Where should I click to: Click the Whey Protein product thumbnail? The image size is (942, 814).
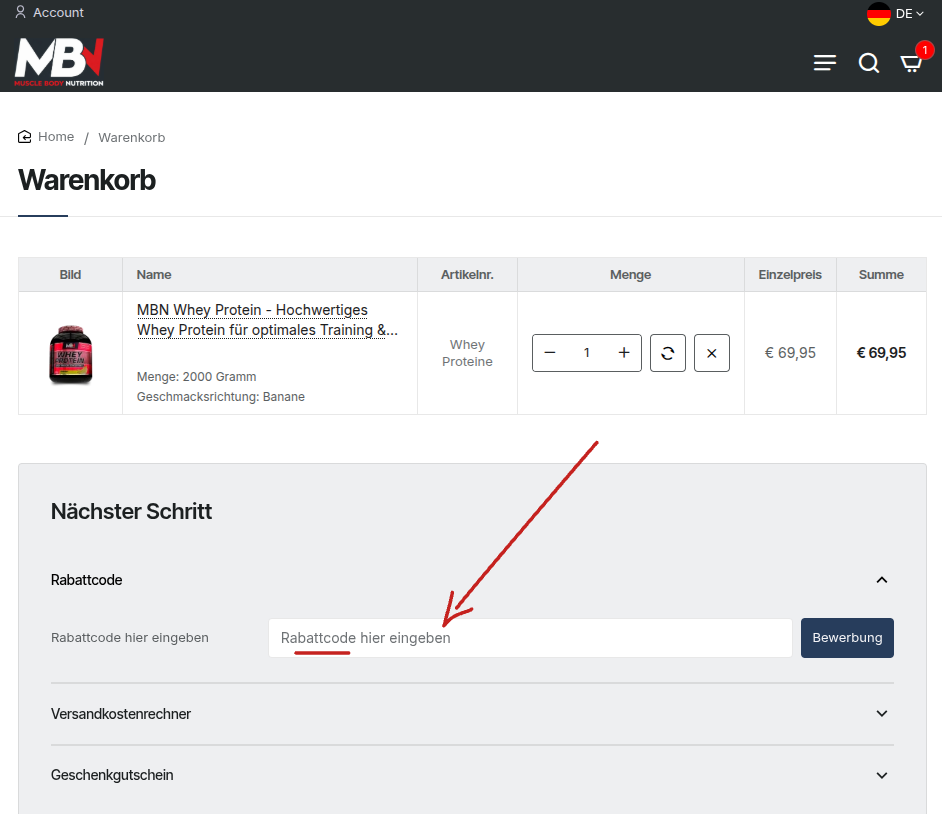tap(70, 352)
